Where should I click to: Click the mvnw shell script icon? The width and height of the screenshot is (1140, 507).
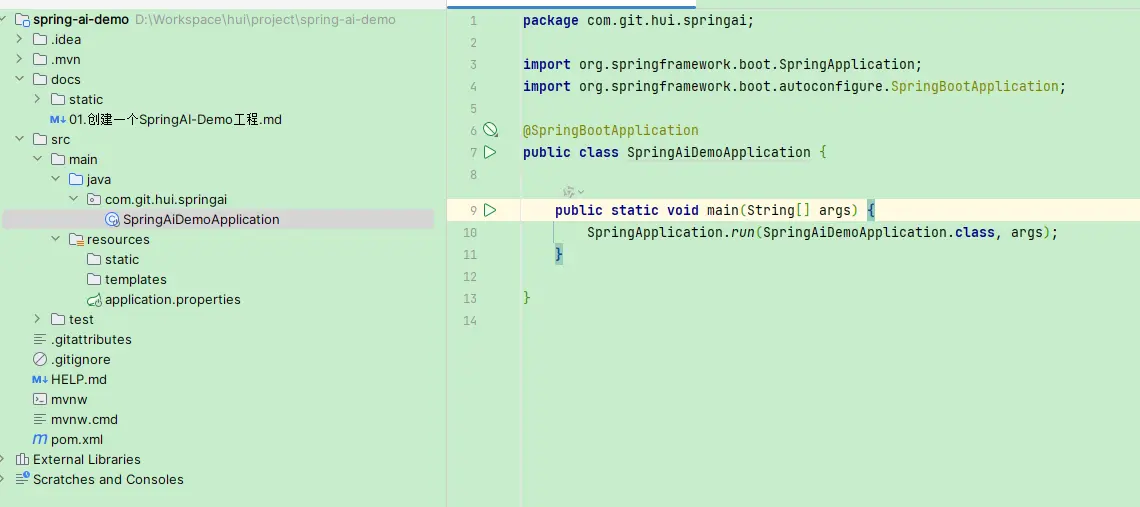40,399
